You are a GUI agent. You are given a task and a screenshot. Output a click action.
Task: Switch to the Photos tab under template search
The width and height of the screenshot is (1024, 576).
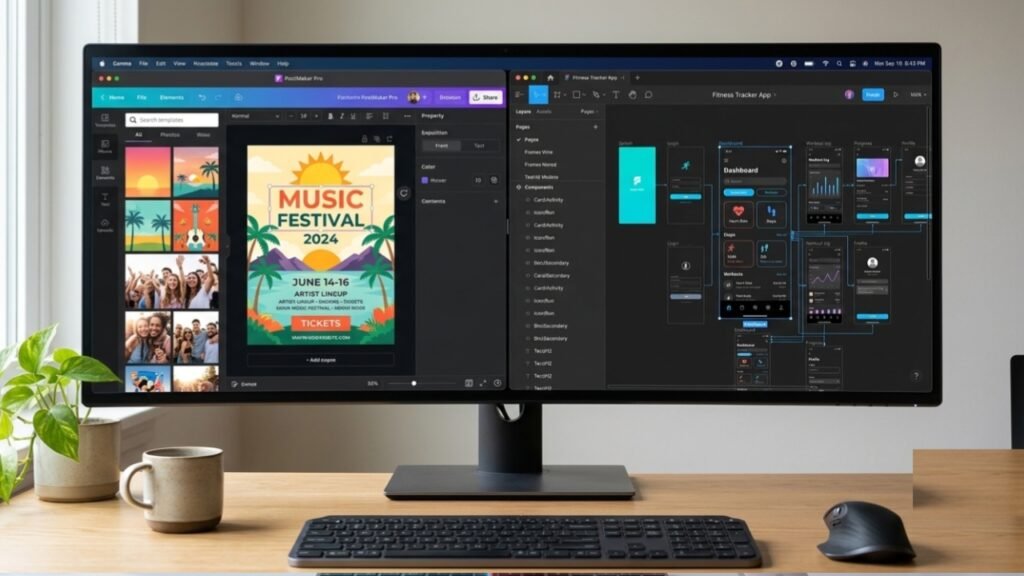point(170,135)
